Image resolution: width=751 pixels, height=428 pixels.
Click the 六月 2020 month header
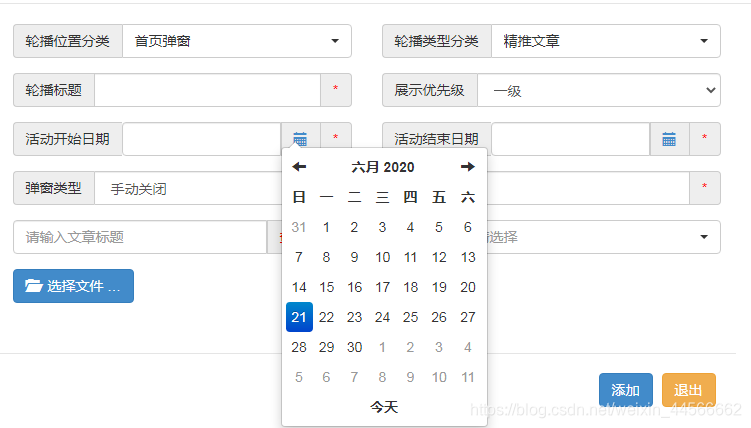[x=383, y=167]
